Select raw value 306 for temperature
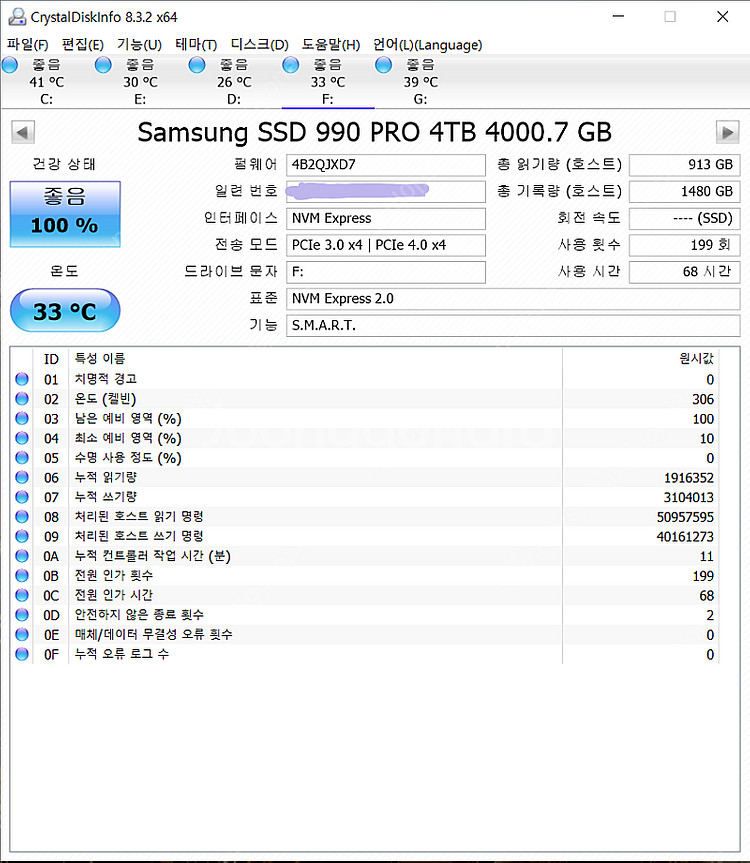 (703, 399)
